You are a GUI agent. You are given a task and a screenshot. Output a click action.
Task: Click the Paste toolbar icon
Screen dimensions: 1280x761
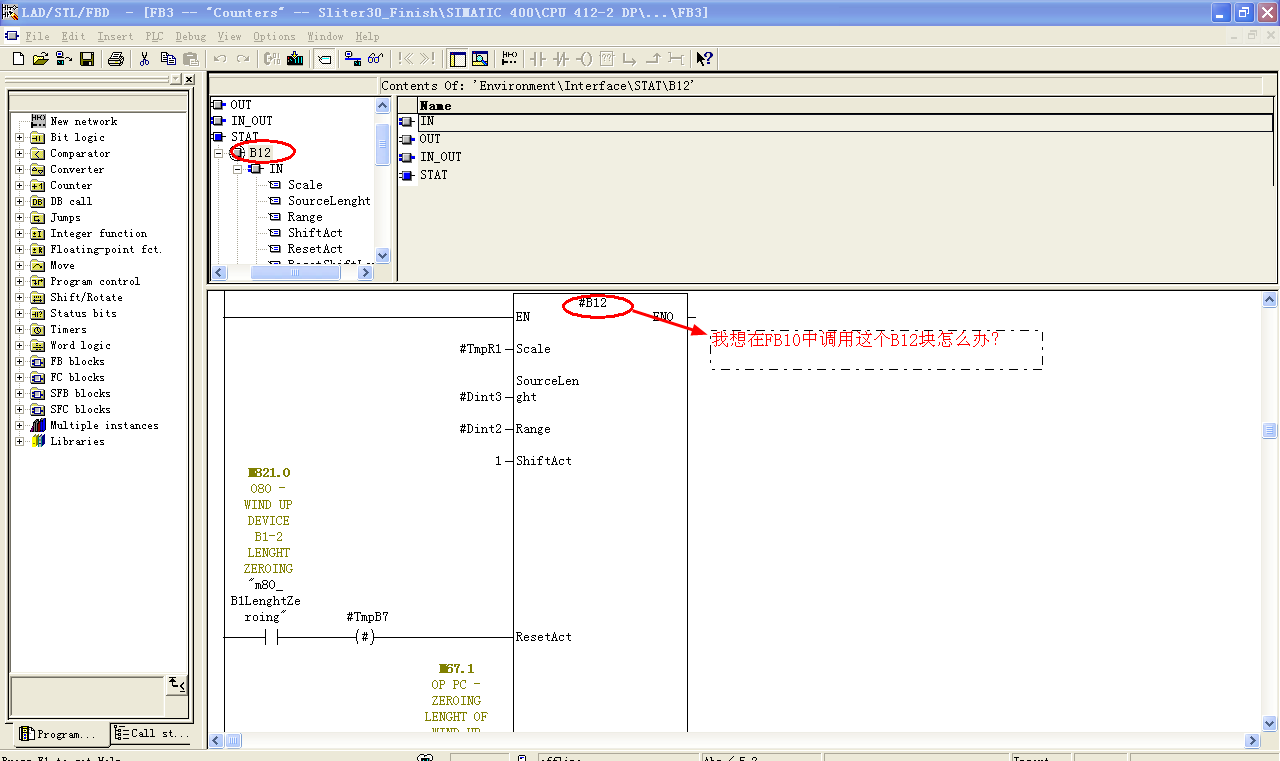click(x=191, y=59)
